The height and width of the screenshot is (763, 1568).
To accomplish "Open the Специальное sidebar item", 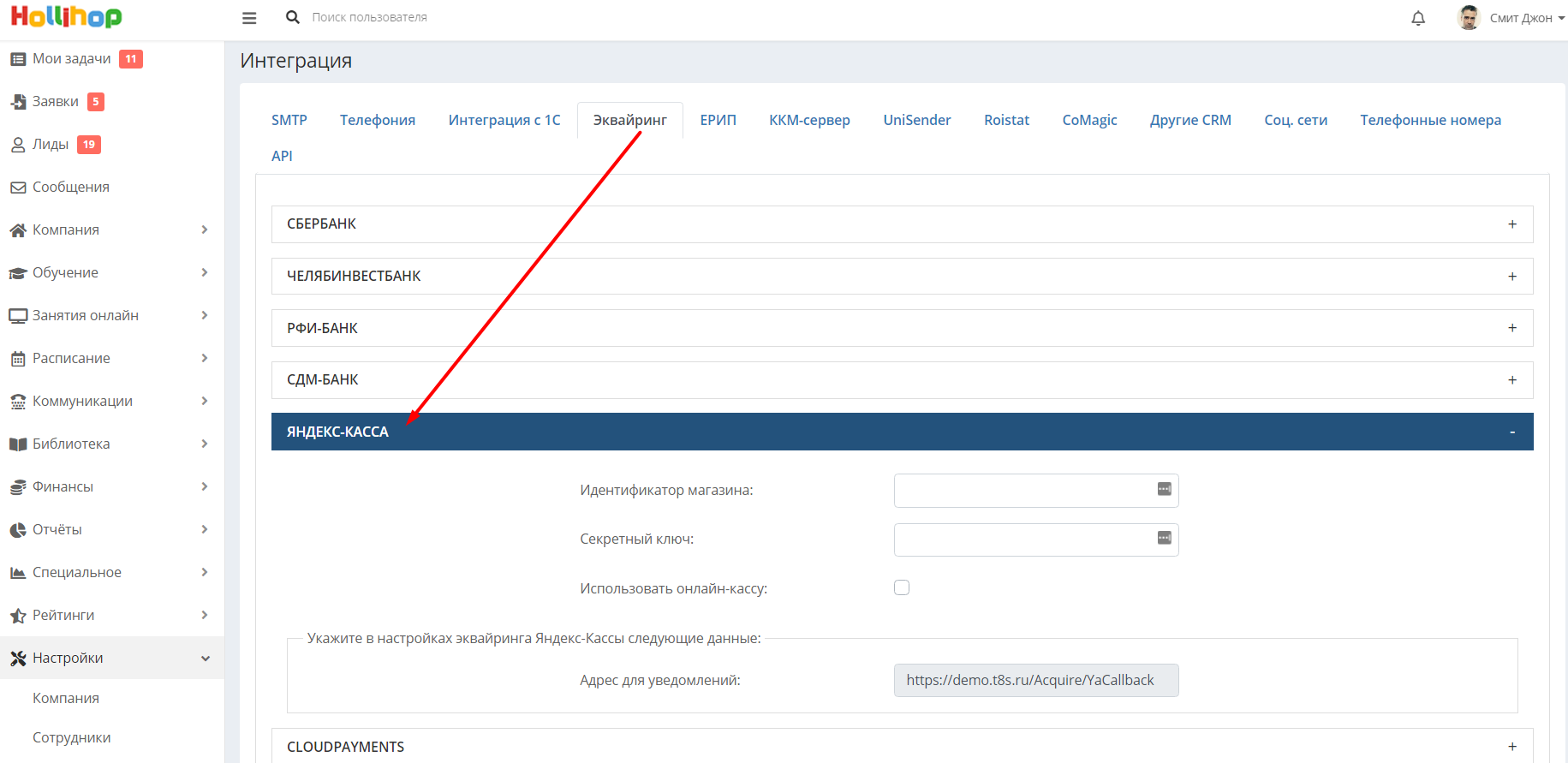I will pos(77,572).
